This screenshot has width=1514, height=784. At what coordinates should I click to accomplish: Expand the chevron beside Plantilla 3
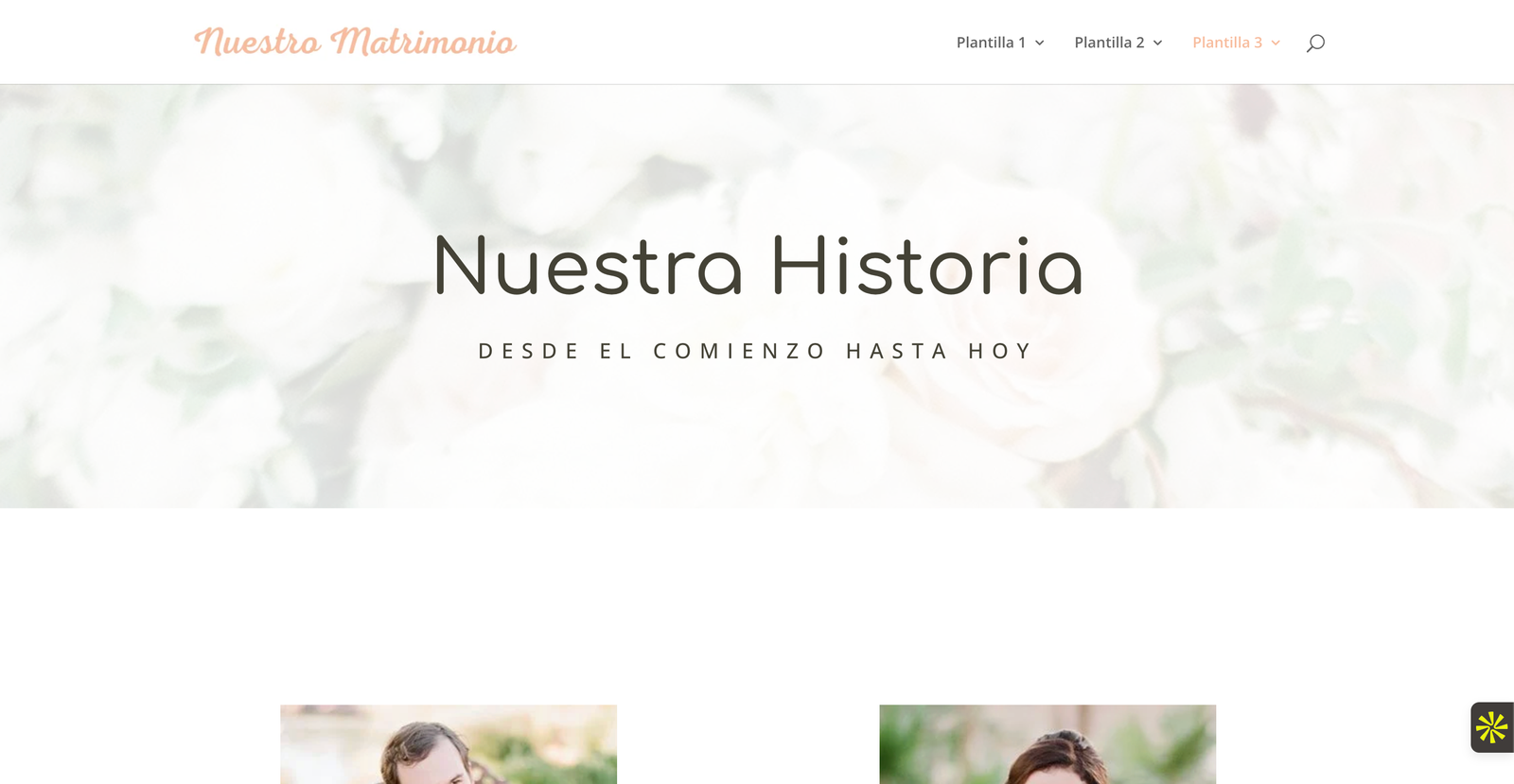pos(1276,43)
